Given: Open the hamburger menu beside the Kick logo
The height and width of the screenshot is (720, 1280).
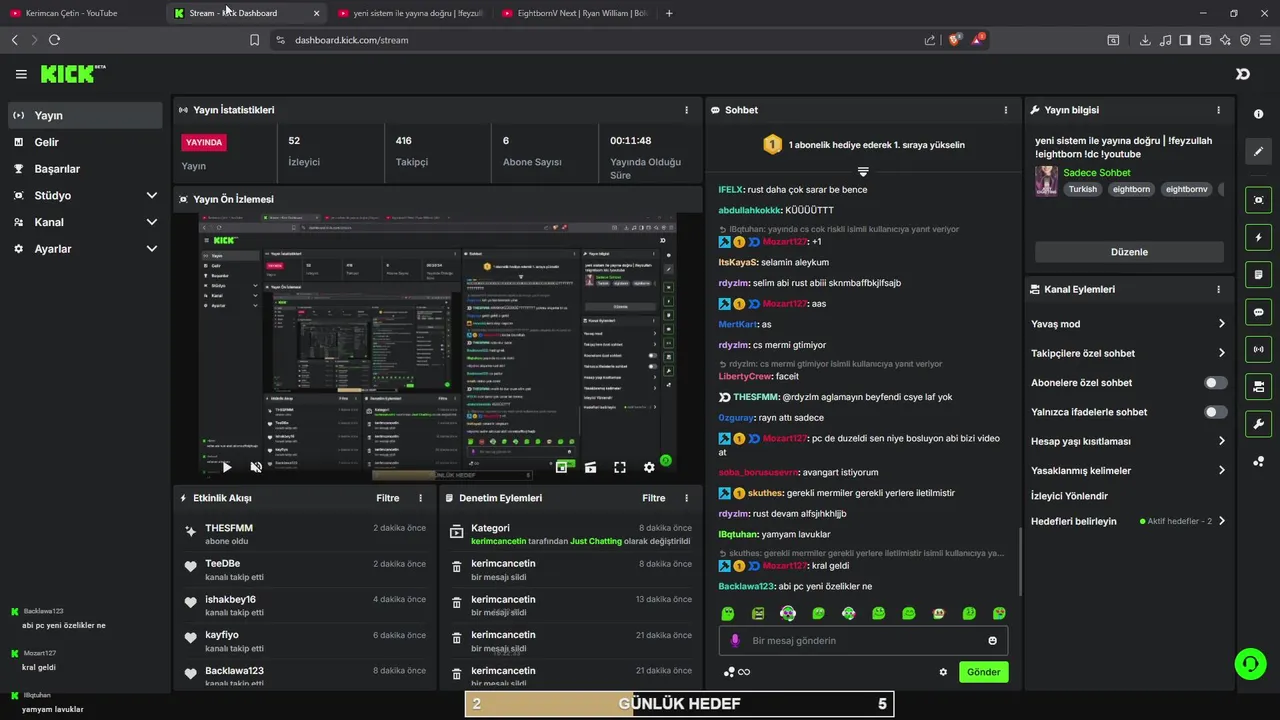Looking at the screenshot, I should 21,74.
